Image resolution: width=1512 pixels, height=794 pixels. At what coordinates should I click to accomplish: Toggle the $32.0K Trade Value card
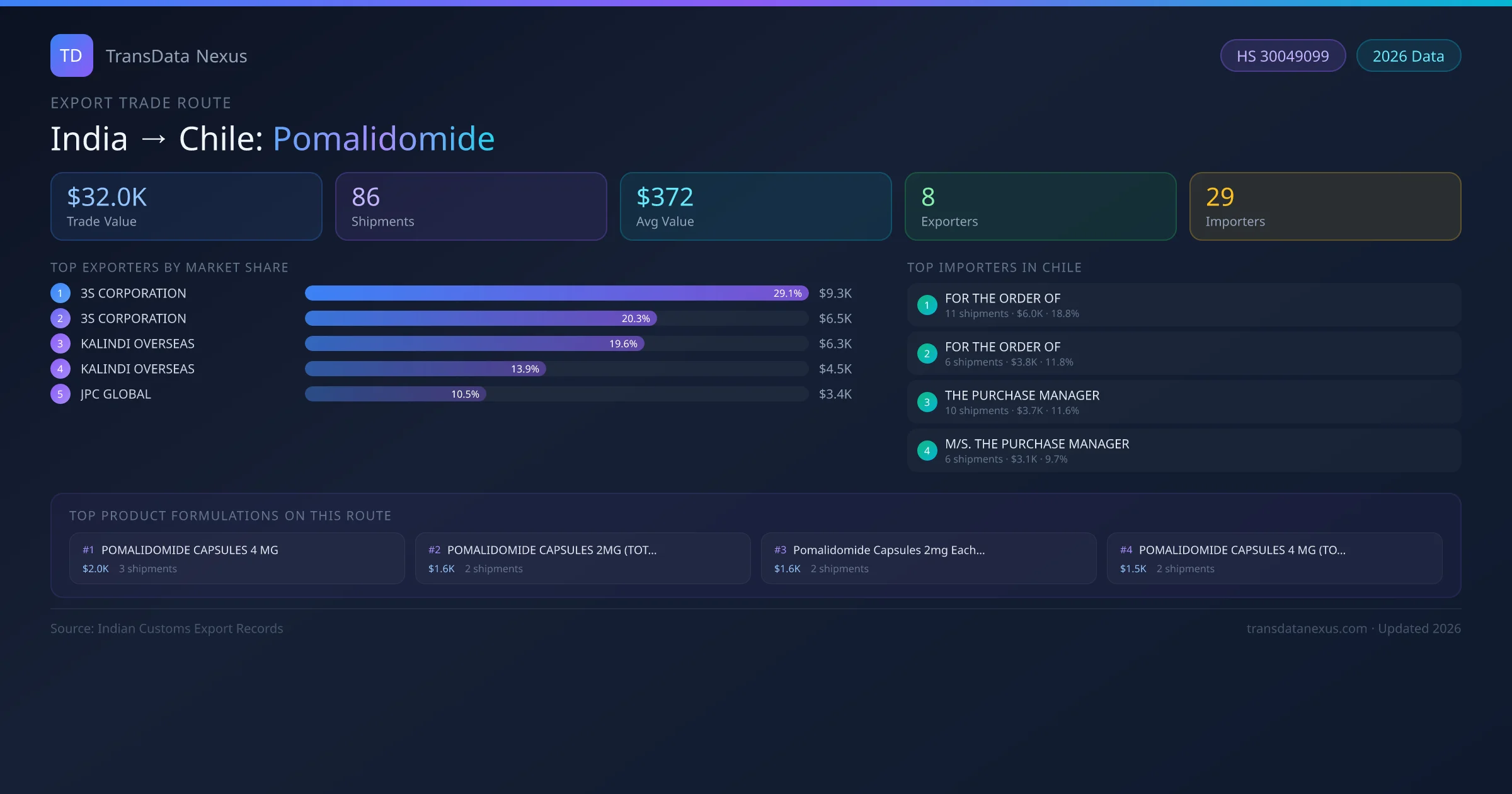(x=186, y=206)
